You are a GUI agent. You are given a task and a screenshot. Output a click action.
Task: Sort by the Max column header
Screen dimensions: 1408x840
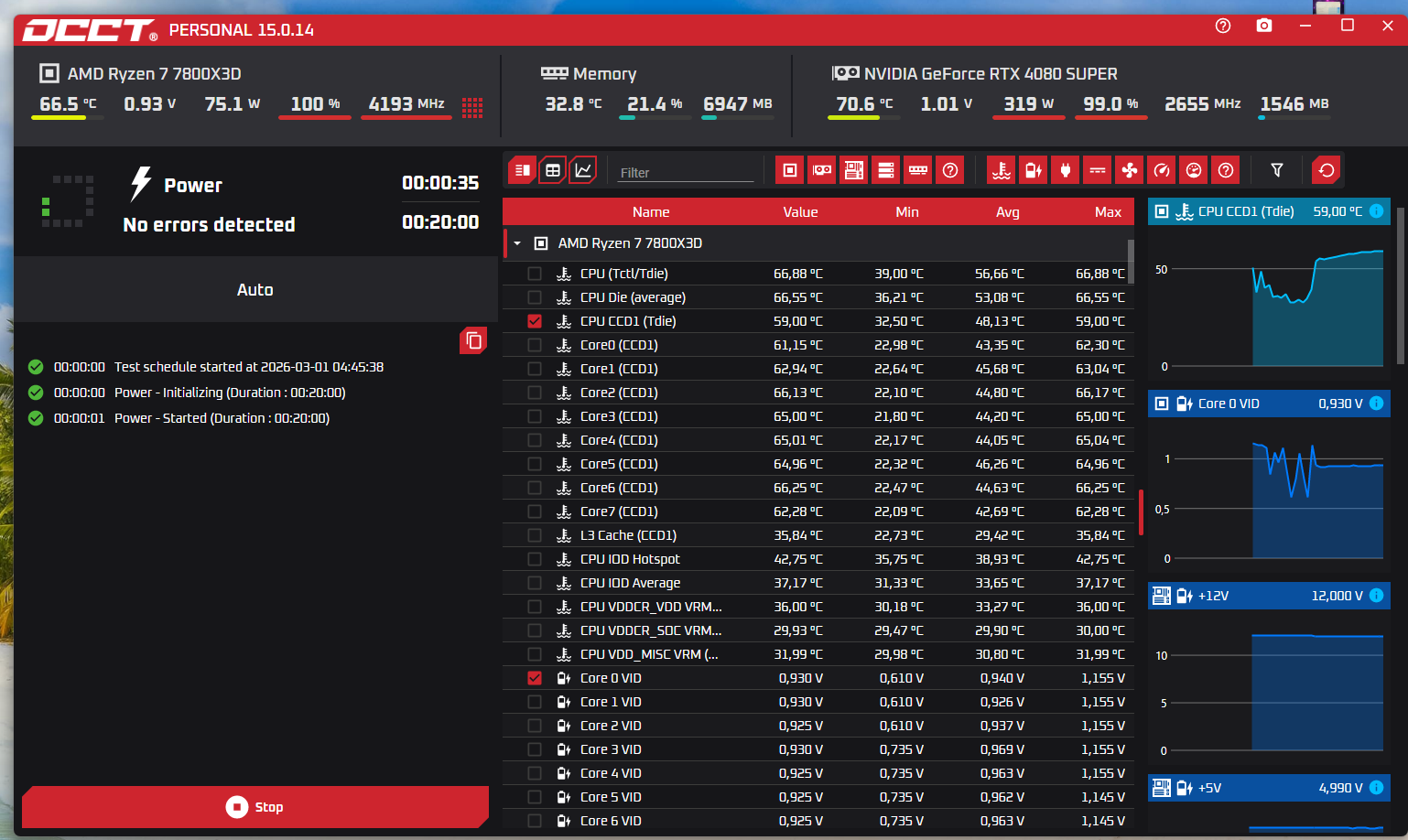[1108, 212]
